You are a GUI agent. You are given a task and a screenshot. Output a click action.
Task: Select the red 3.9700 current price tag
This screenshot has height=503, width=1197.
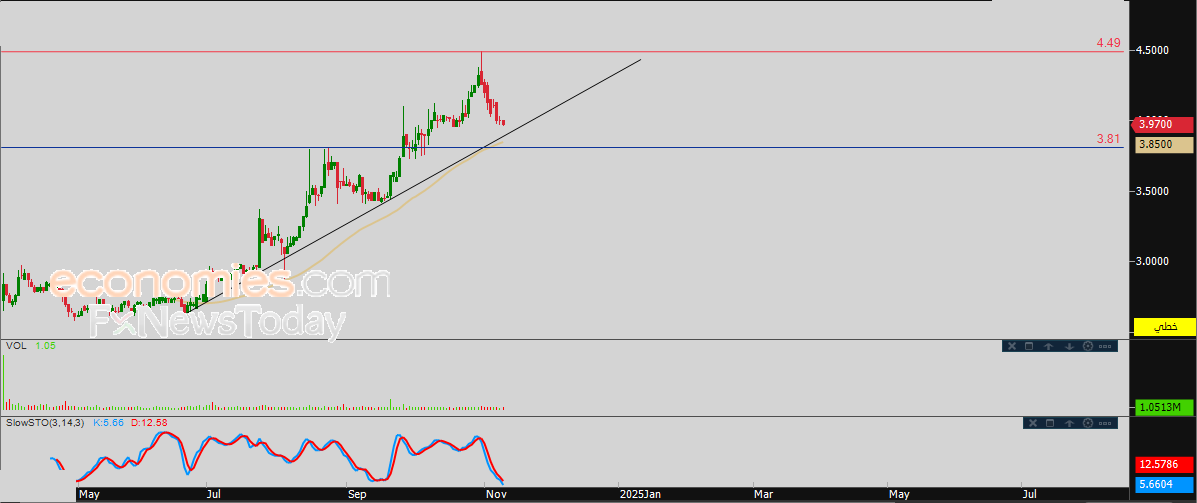[1164, 124]
